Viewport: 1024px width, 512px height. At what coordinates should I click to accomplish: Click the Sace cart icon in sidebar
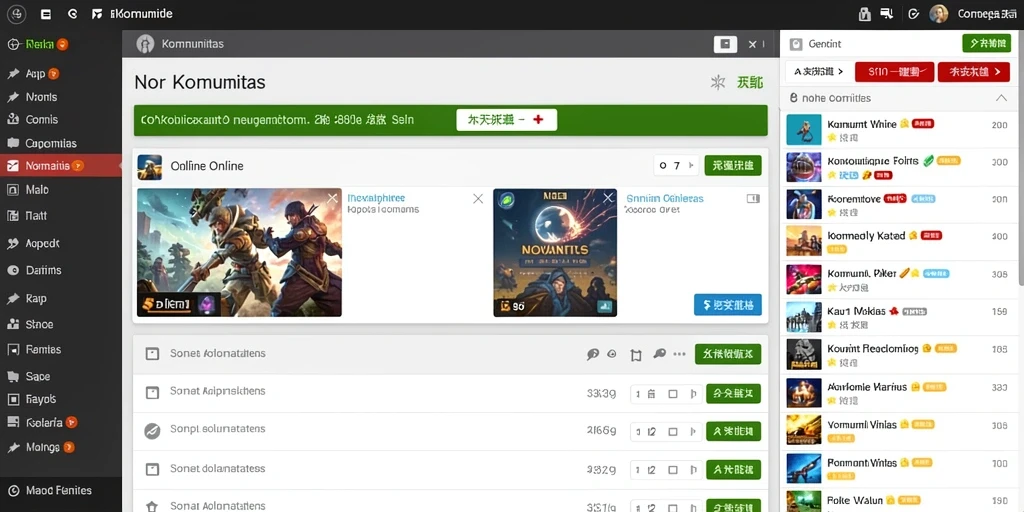click(12, 376)
